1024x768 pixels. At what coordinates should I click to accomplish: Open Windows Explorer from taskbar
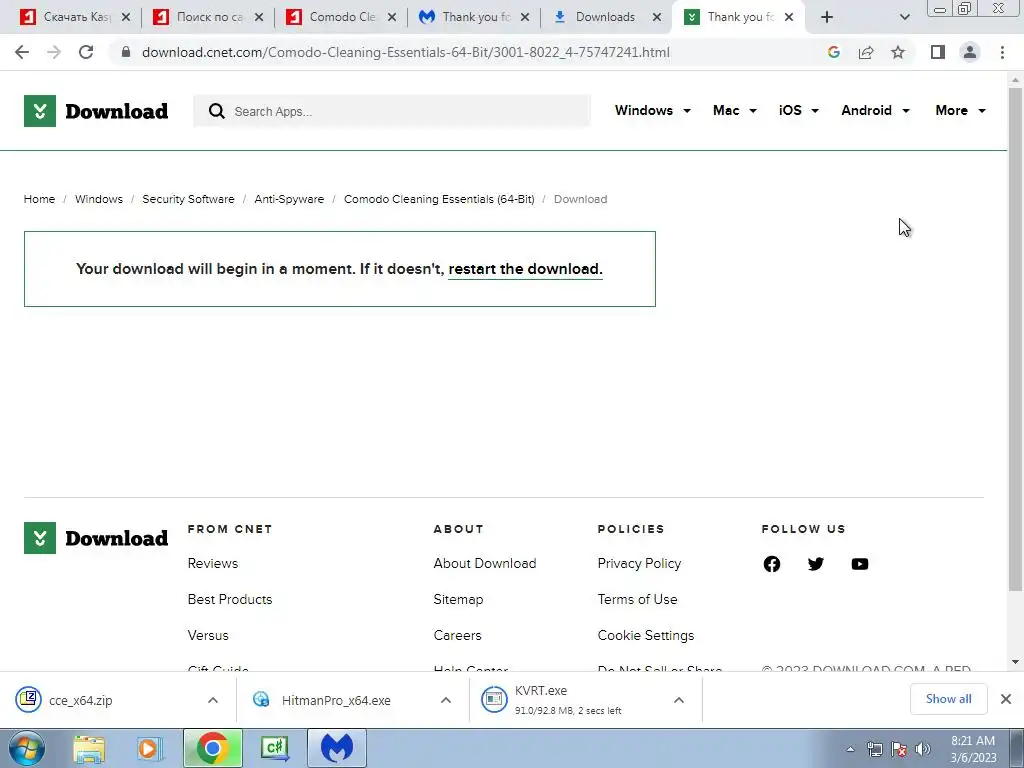click(89, 748)
